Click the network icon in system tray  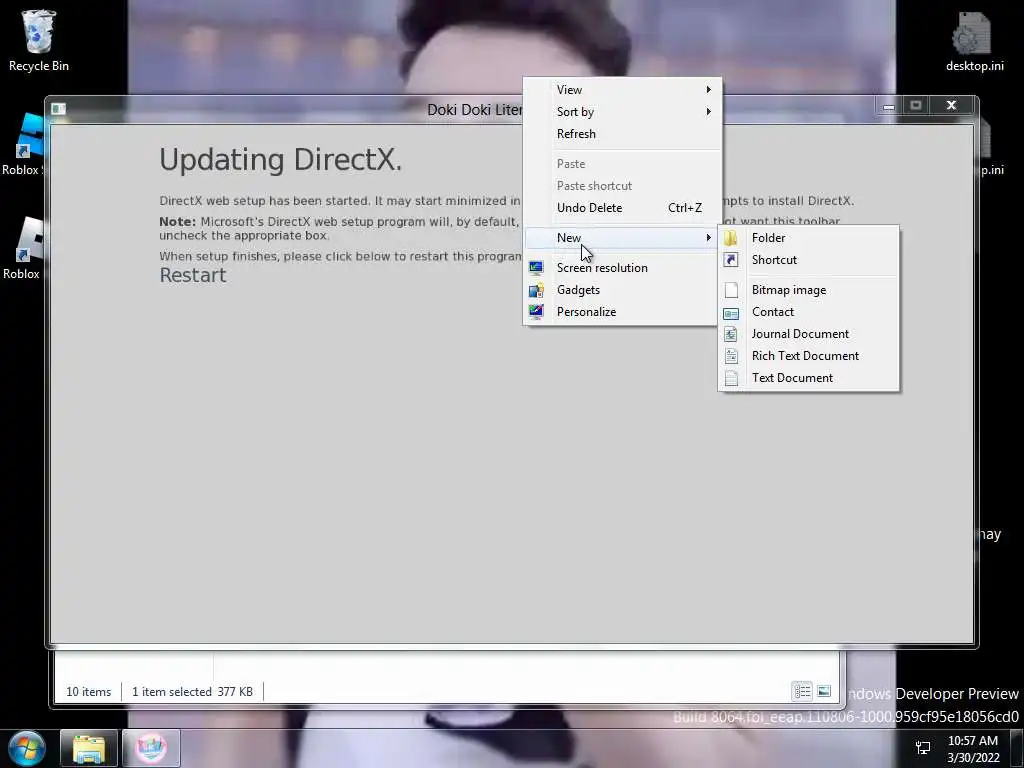(x=923, y=748)
